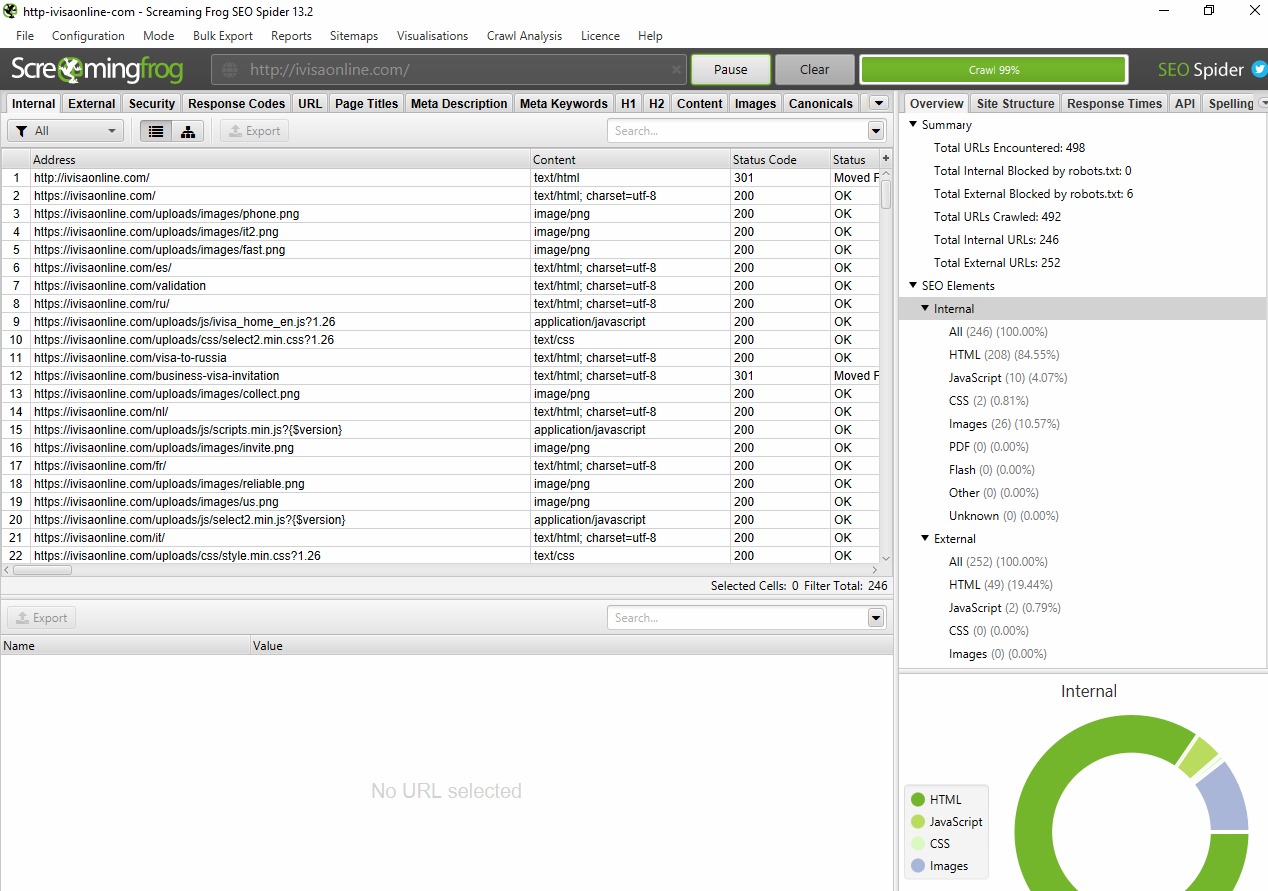Open the Bulk Export menu
Image resolution: width=1268 pixels, height=891 pixels.
(x=222, y=35)
